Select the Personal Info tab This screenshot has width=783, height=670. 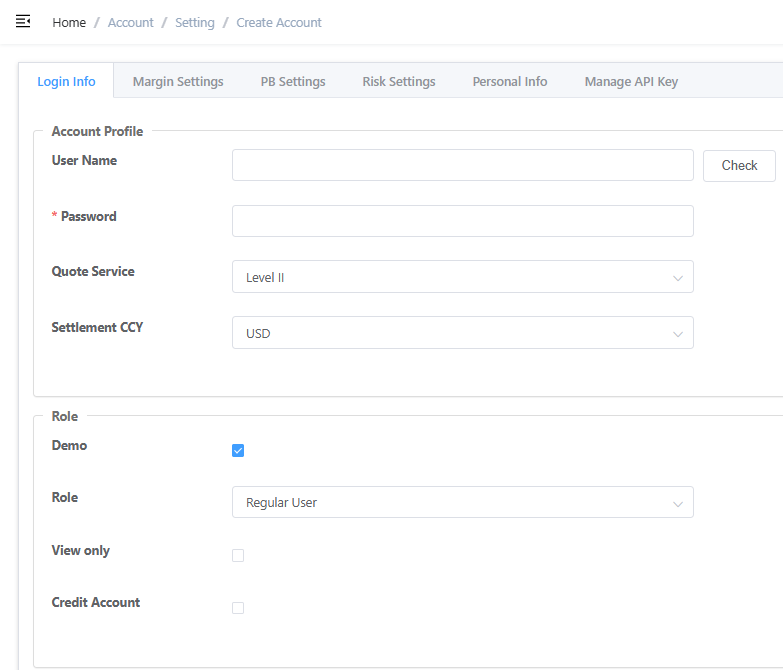[510, 81]
